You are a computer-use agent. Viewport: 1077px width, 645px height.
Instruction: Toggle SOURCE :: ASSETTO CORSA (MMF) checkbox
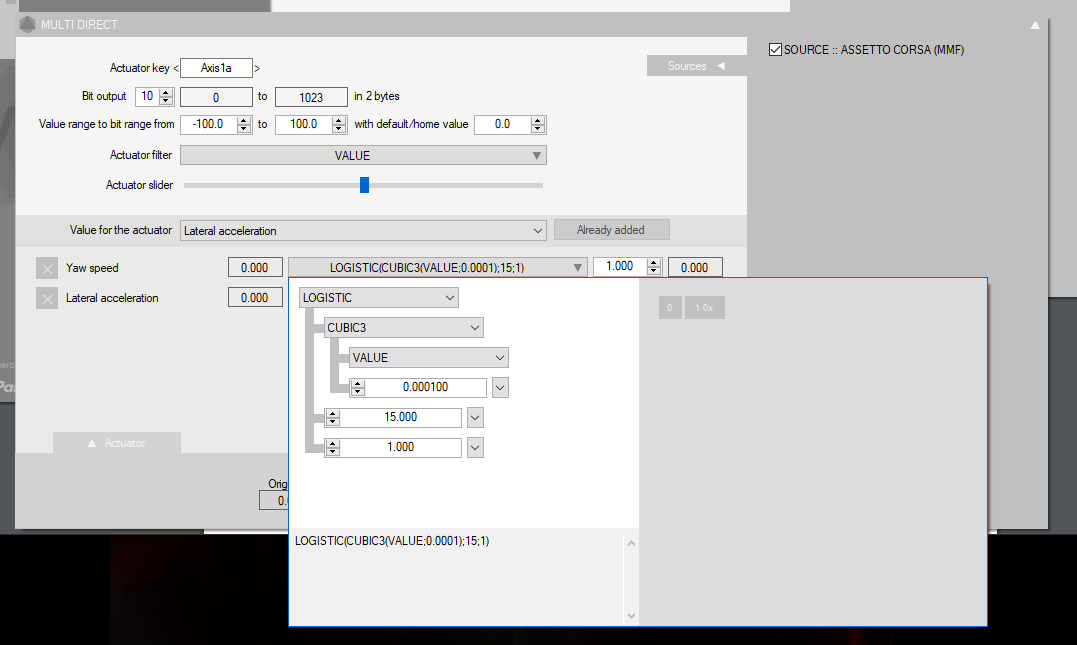(x=775, y=49)
